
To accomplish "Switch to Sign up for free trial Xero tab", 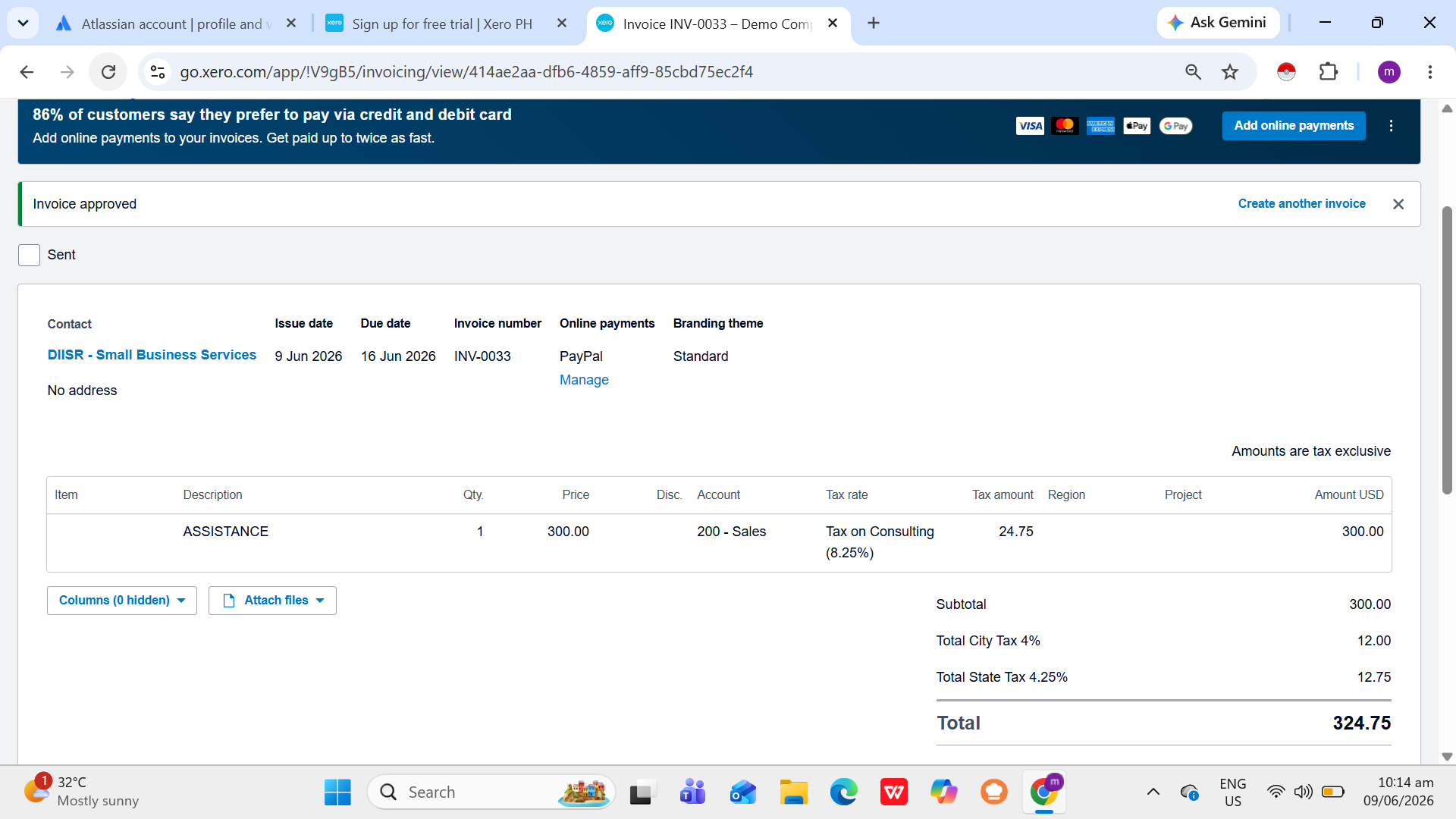I will [444, 24].
